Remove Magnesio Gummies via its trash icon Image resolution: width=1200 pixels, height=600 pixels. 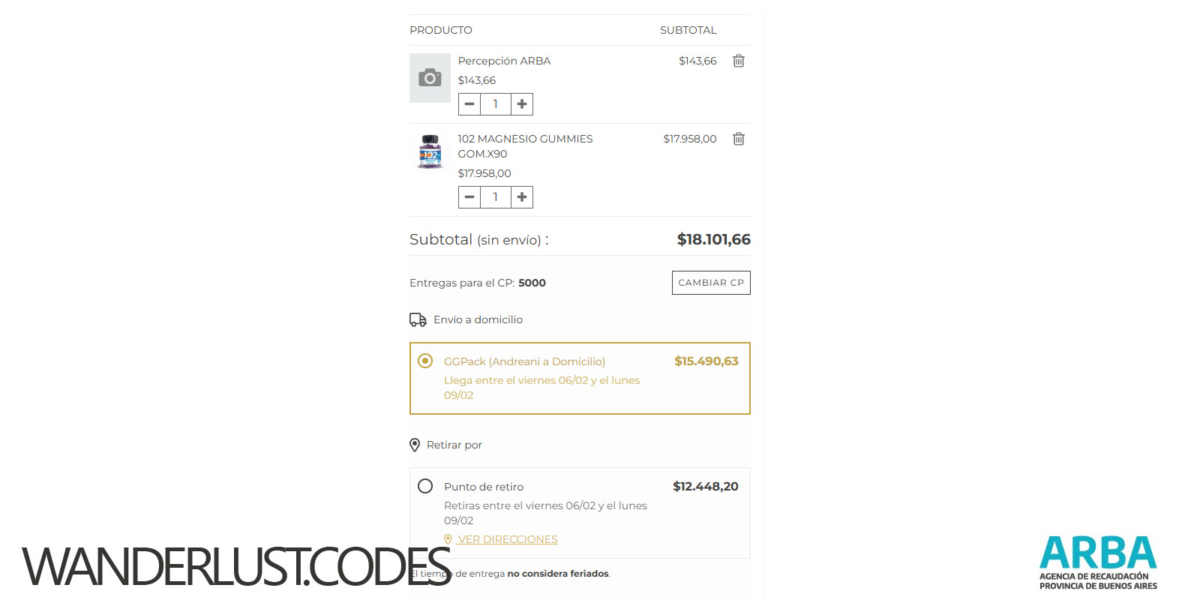[x=738, y=139]
